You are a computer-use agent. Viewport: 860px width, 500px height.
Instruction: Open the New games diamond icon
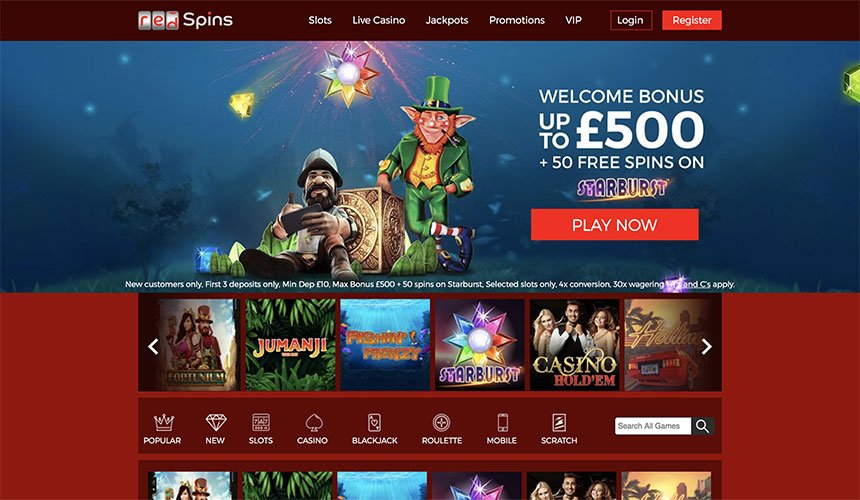tap(216, 423)
